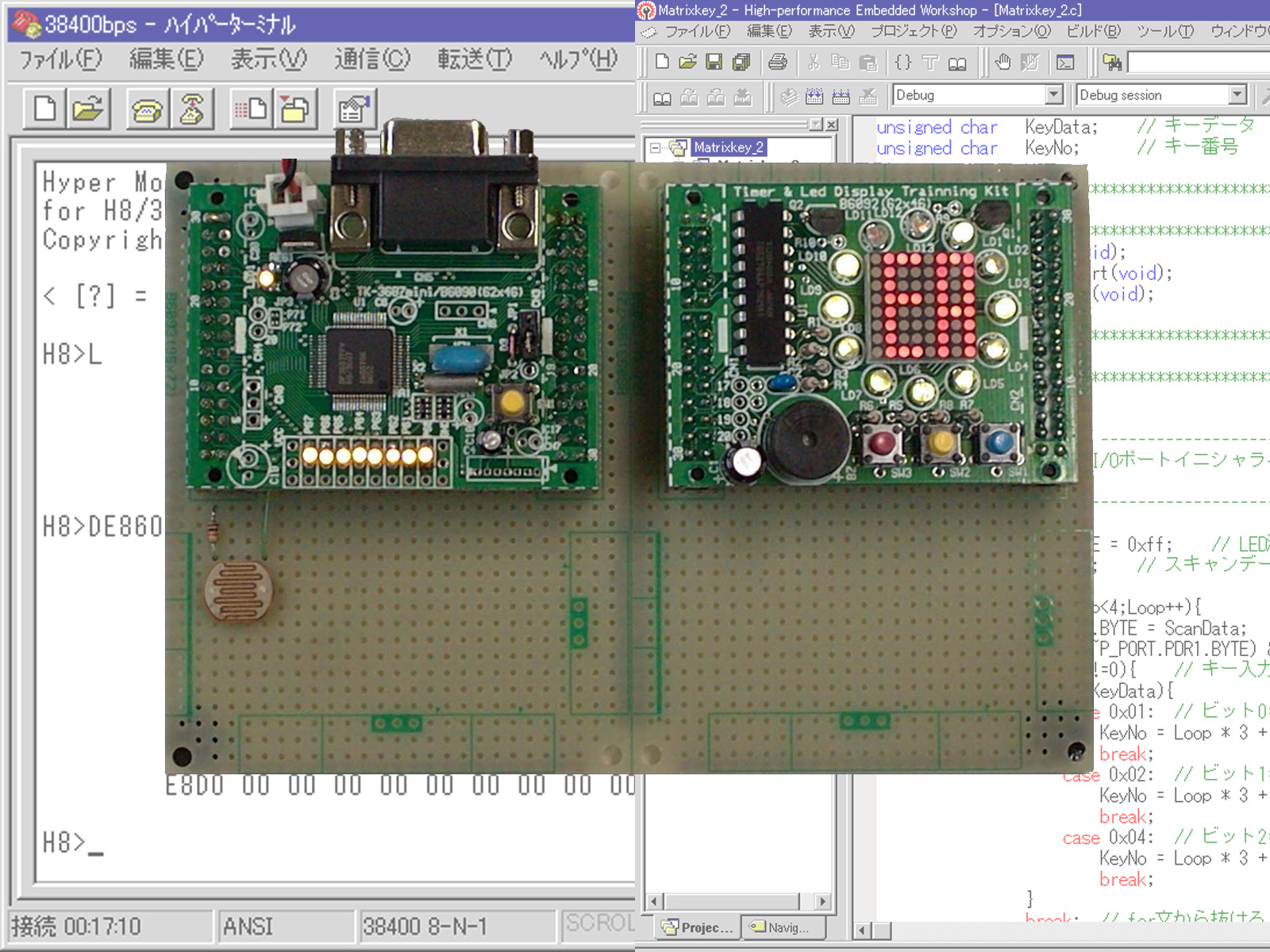Viewport: 1270px width, 952px height.
Task: Open HyperTerminal Properties toolbar icon
Action: [354, 109]
